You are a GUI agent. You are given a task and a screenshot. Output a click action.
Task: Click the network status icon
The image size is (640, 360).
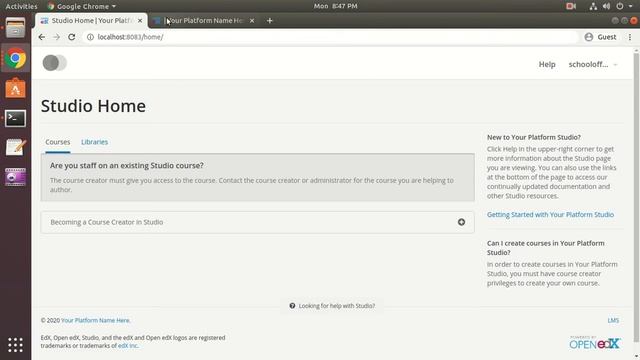tap(593, 6)
